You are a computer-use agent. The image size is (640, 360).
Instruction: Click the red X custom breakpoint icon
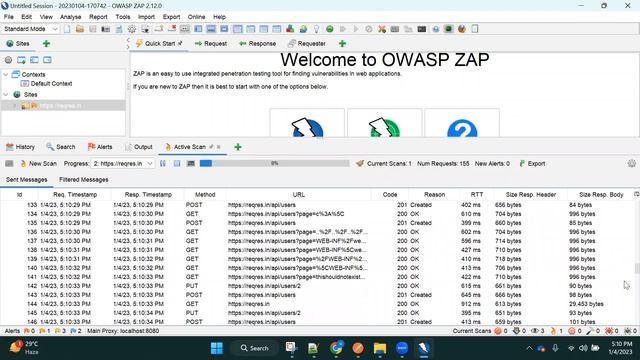(382, 29)
